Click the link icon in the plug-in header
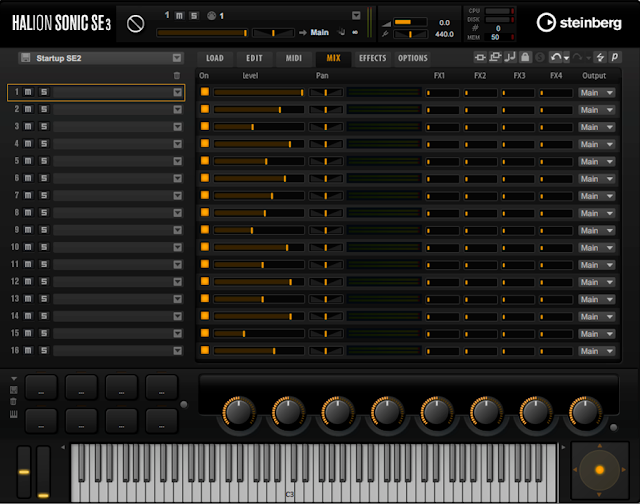This screenshot has width=640, height=504. click(355, 32)
